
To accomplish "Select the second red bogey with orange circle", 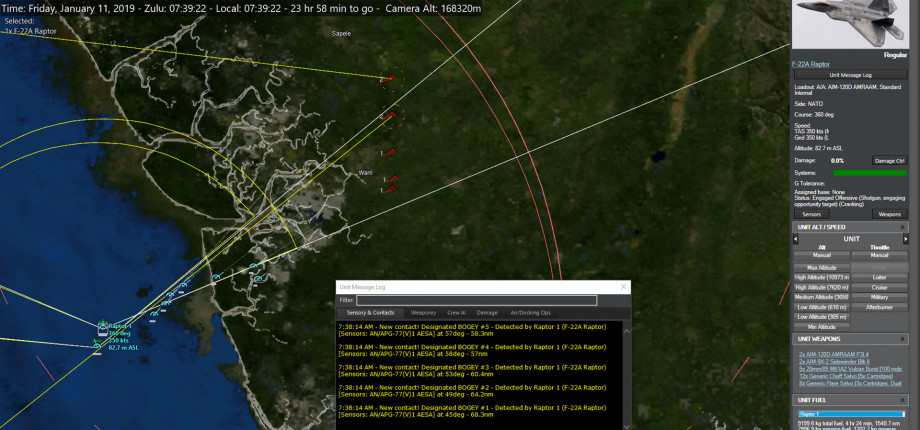I will click(x=391, y=115).
